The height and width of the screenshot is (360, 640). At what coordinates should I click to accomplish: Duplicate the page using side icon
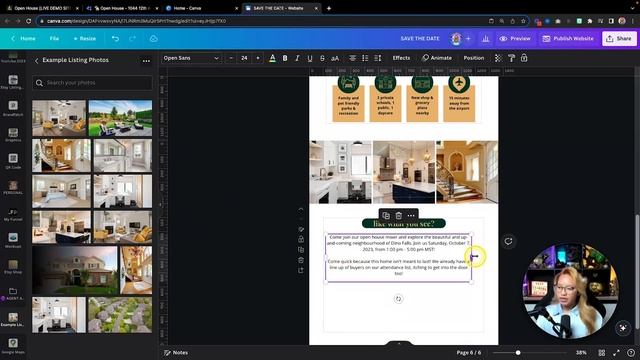tap(301, 249)
